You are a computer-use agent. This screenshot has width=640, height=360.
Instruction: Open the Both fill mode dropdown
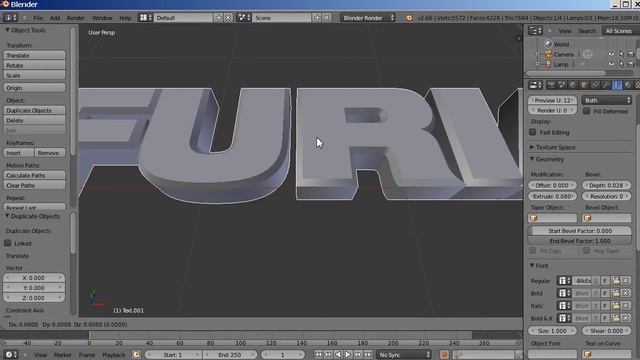tap(607, 100)
